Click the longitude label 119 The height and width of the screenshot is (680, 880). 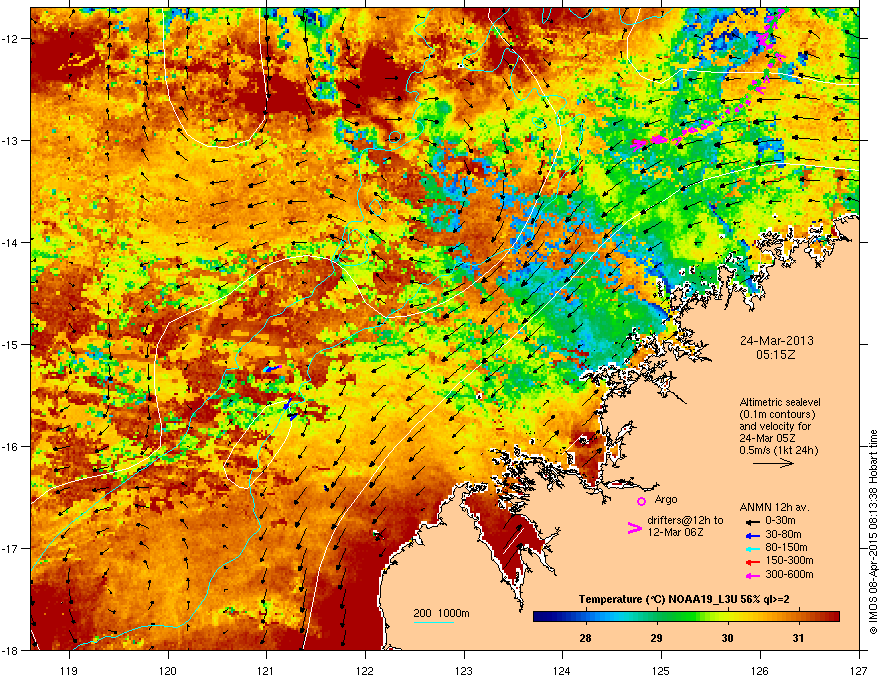[70, 670]
